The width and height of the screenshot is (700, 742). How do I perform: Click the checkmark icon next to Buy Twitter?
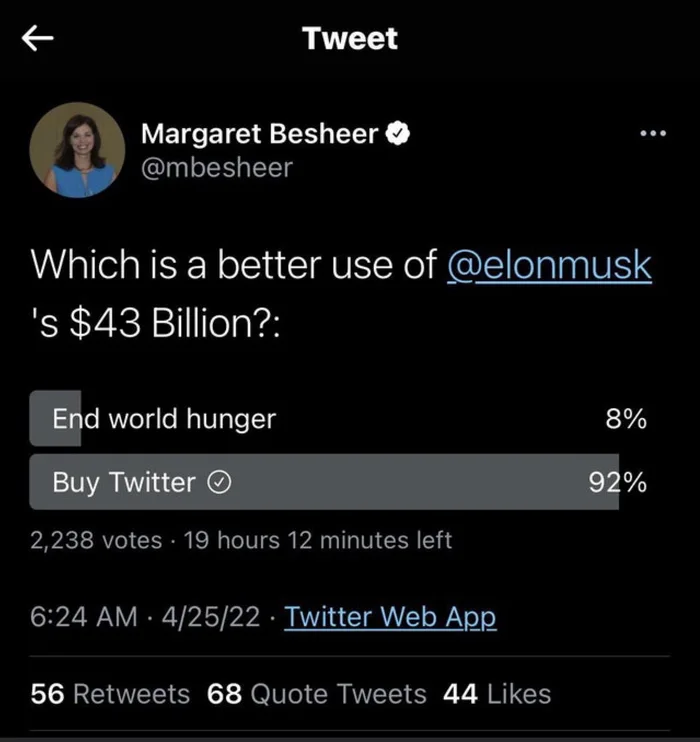[219, 483]
